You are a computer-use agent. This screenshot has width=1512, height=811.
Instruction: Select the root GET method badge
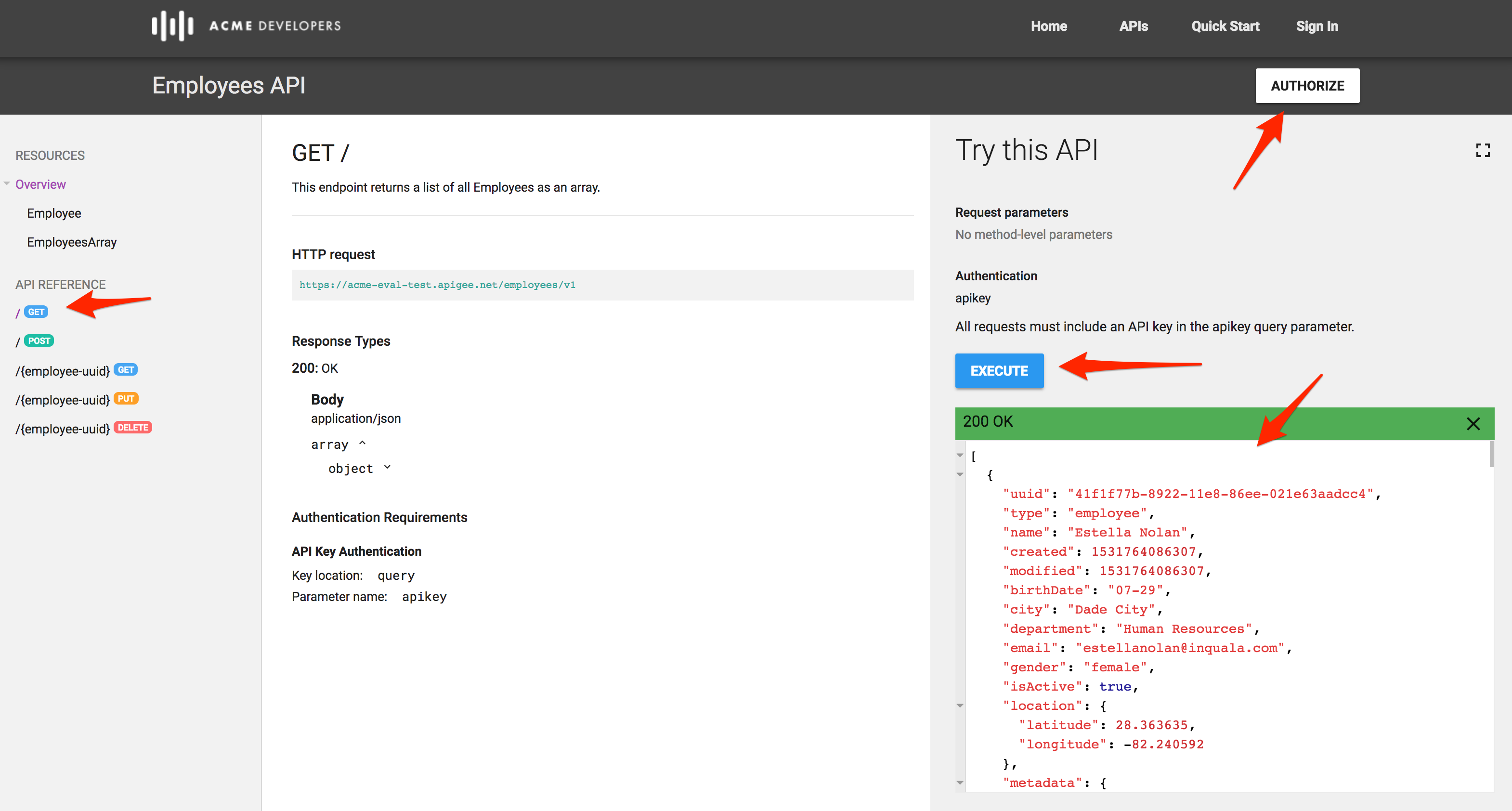click(36, 312)
